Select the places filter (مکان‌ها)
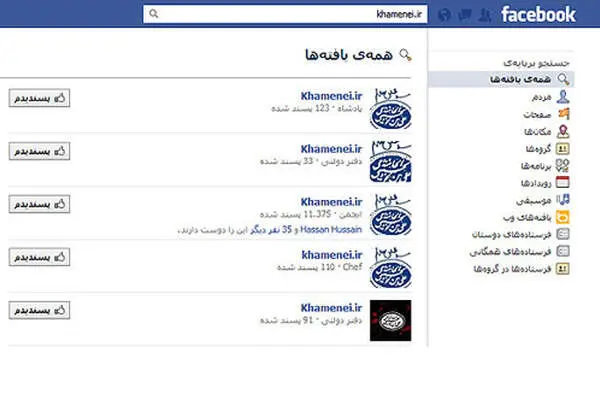 point(547,131)
